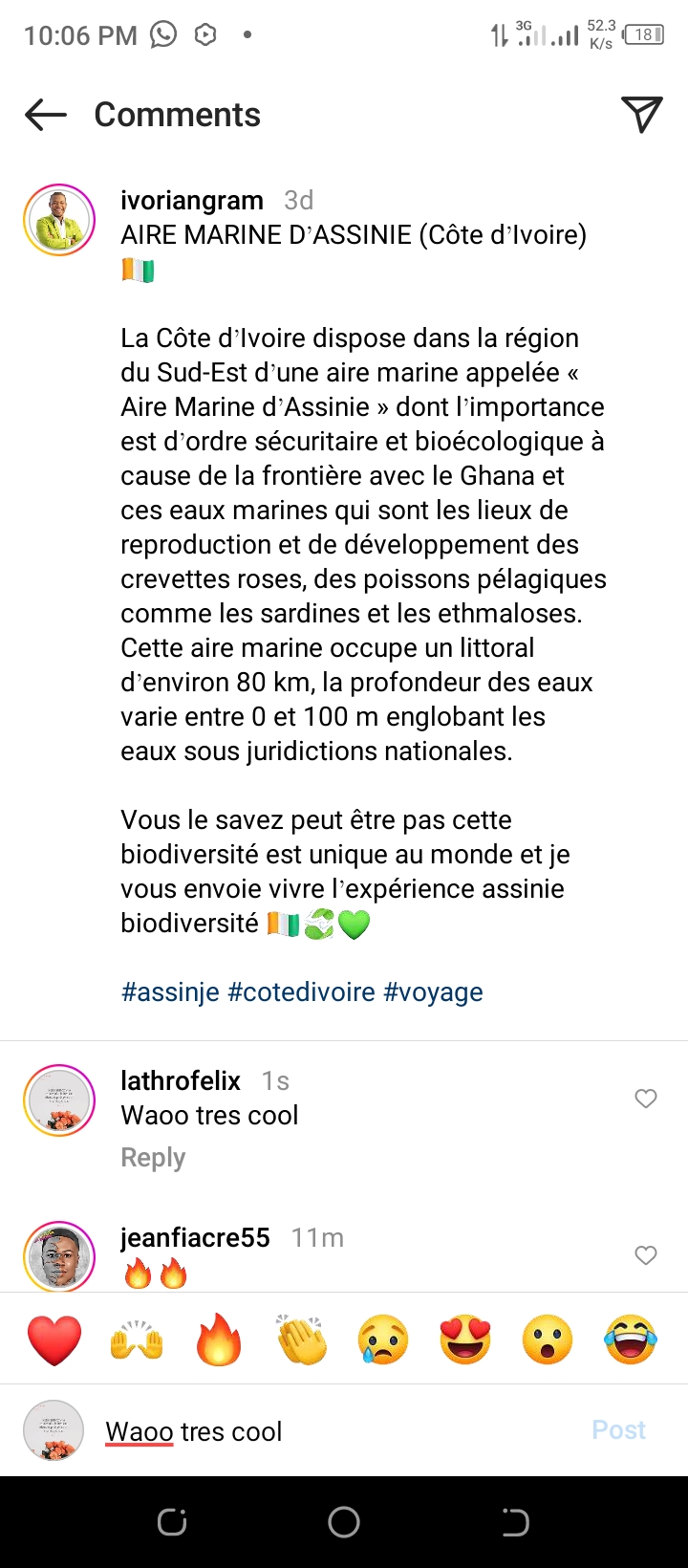The image size is (688, 1568).
Task: Open the #cotedivoire hashtag
Action: coord(301,992)
